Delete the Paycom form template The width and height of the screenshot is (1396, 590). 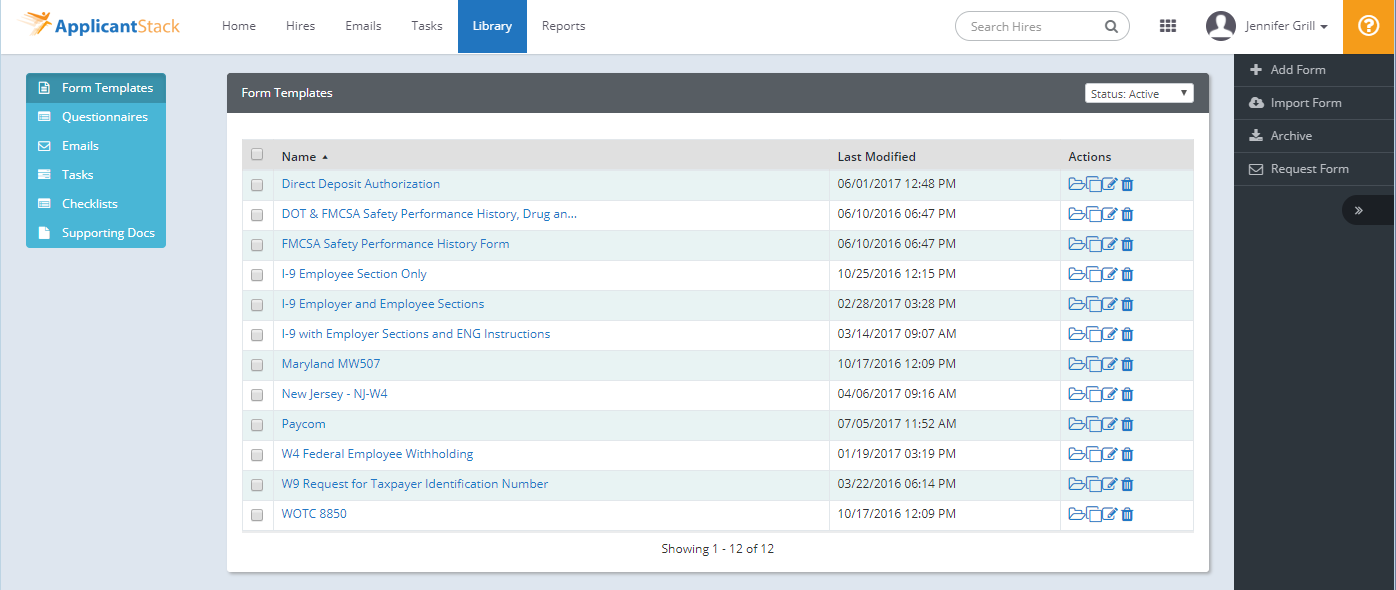[1127, 424]
